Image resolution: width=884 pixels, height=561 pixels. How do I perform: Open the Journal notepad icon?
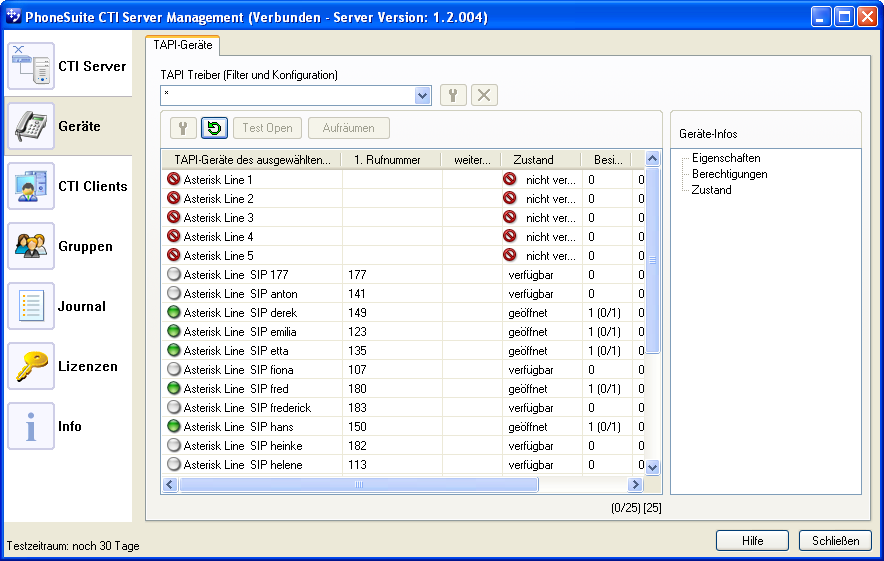[x=31, y=307]
